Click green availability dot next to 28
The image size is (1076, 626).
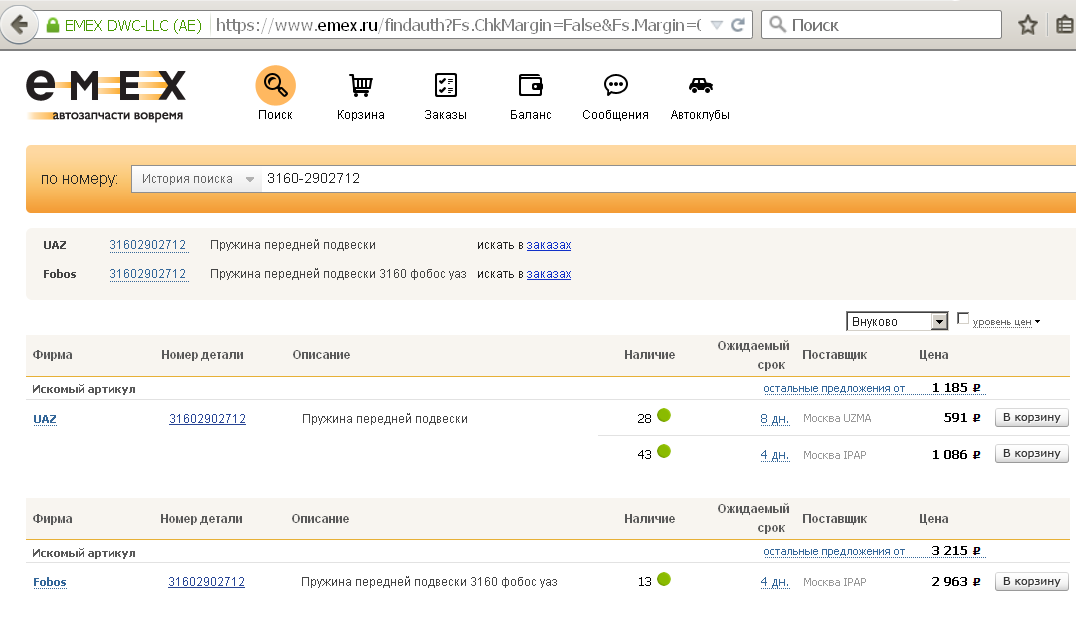pyautogui.click(x=664, y=415)
